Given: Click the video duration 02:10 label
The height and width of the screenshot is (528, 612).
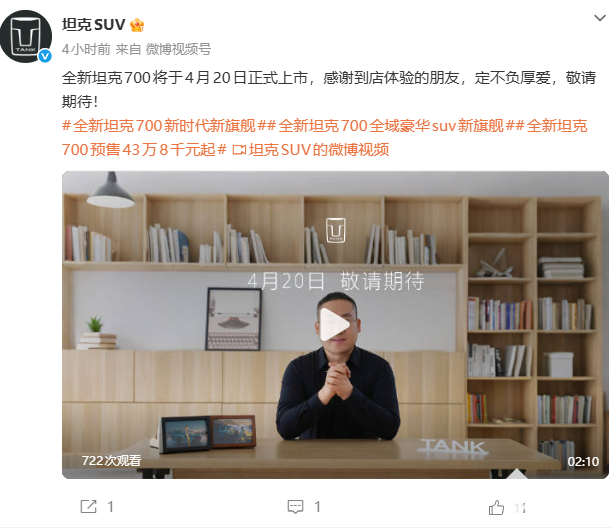Looking at the screenshot, I should [x=583, y=461].
